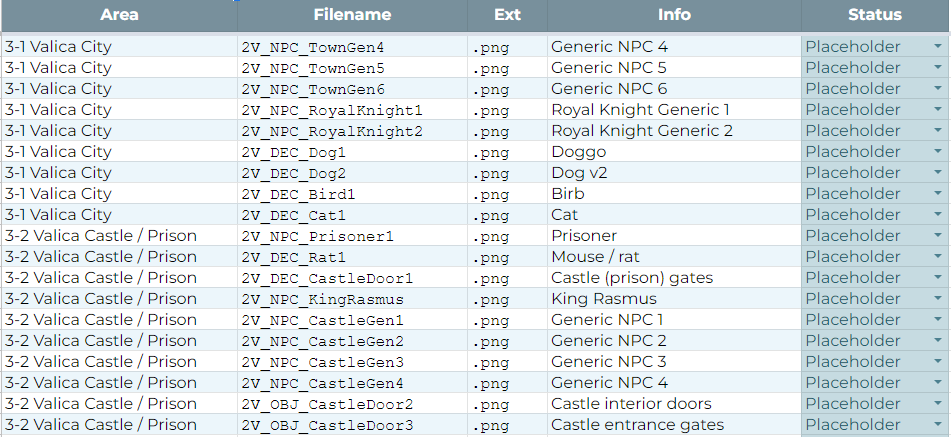This screenshot has width=951, height=437.
Task: Open Status dropdown arrow for Castle entrance gates
Action: (937, 425)
